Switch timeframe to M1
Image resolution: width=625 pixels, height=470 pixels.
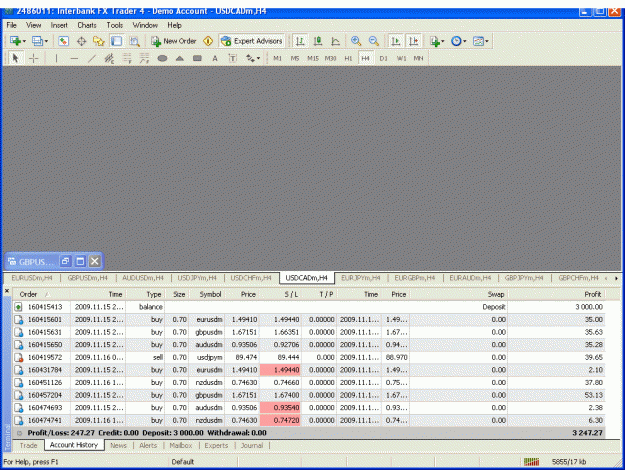pyautogui.click(x=277, y=58)
